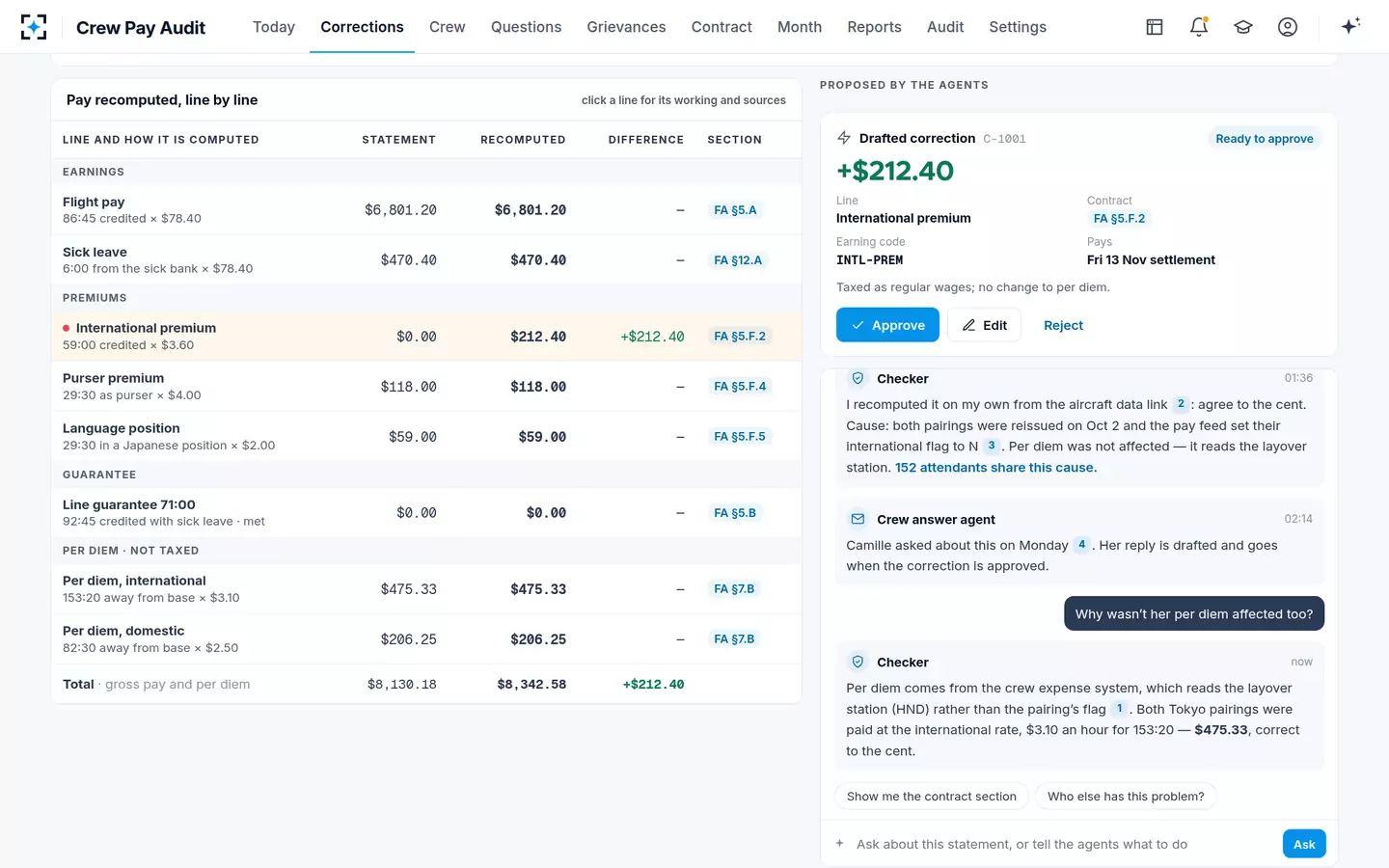The width and height of the screenshot is (1389, 868).
Task: Open source reference 2 in Checker message
Action: [1181, 404]
